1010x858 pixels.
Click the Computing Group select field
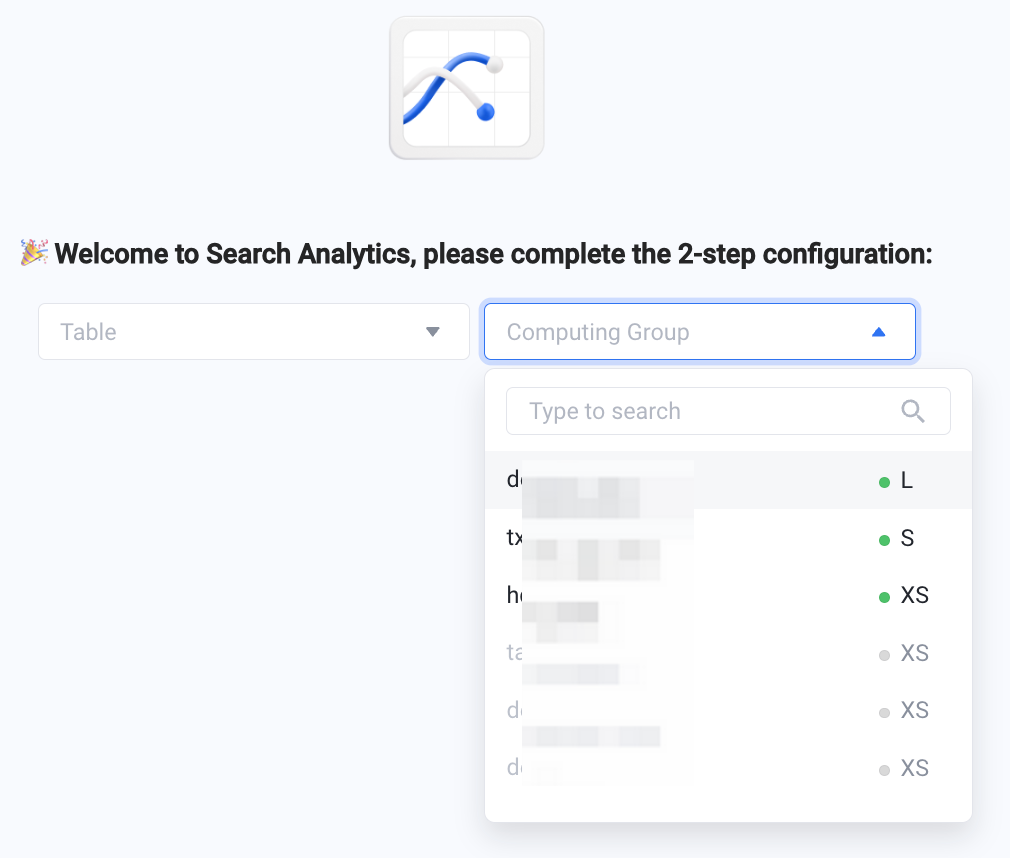point(700,332)
